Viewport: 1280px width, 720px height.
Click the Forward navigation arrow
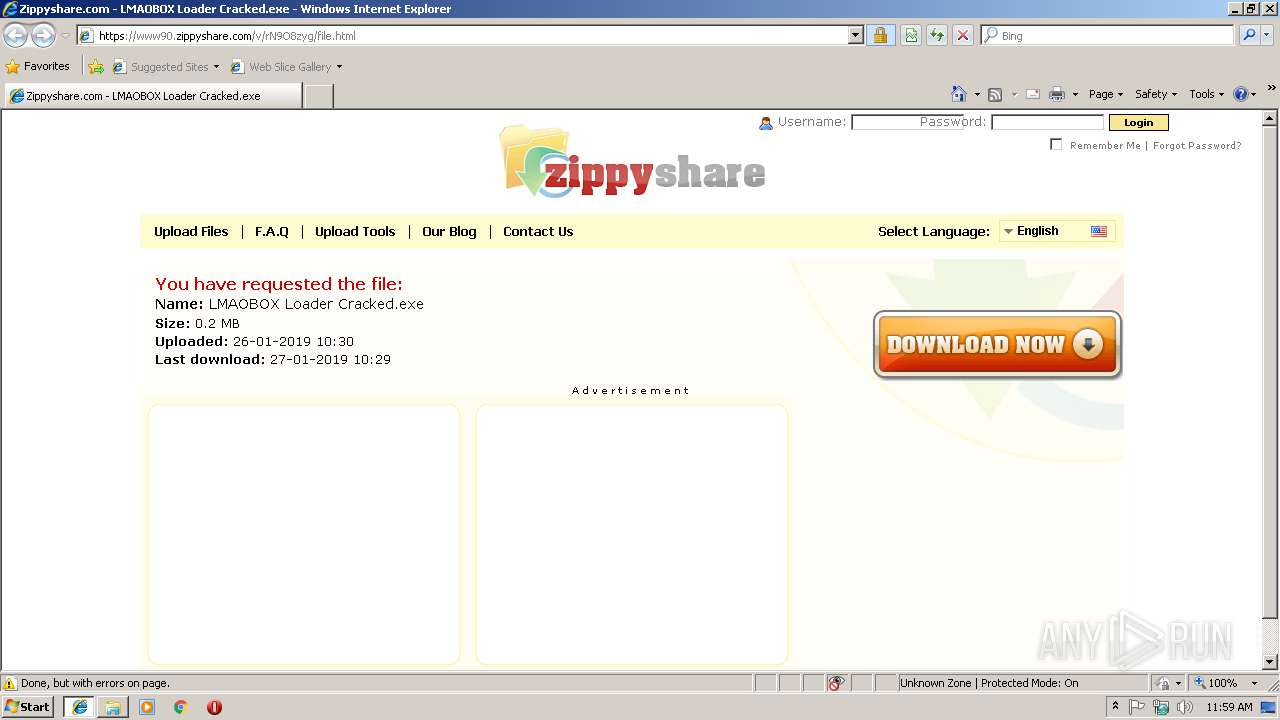tap(43, 36)
